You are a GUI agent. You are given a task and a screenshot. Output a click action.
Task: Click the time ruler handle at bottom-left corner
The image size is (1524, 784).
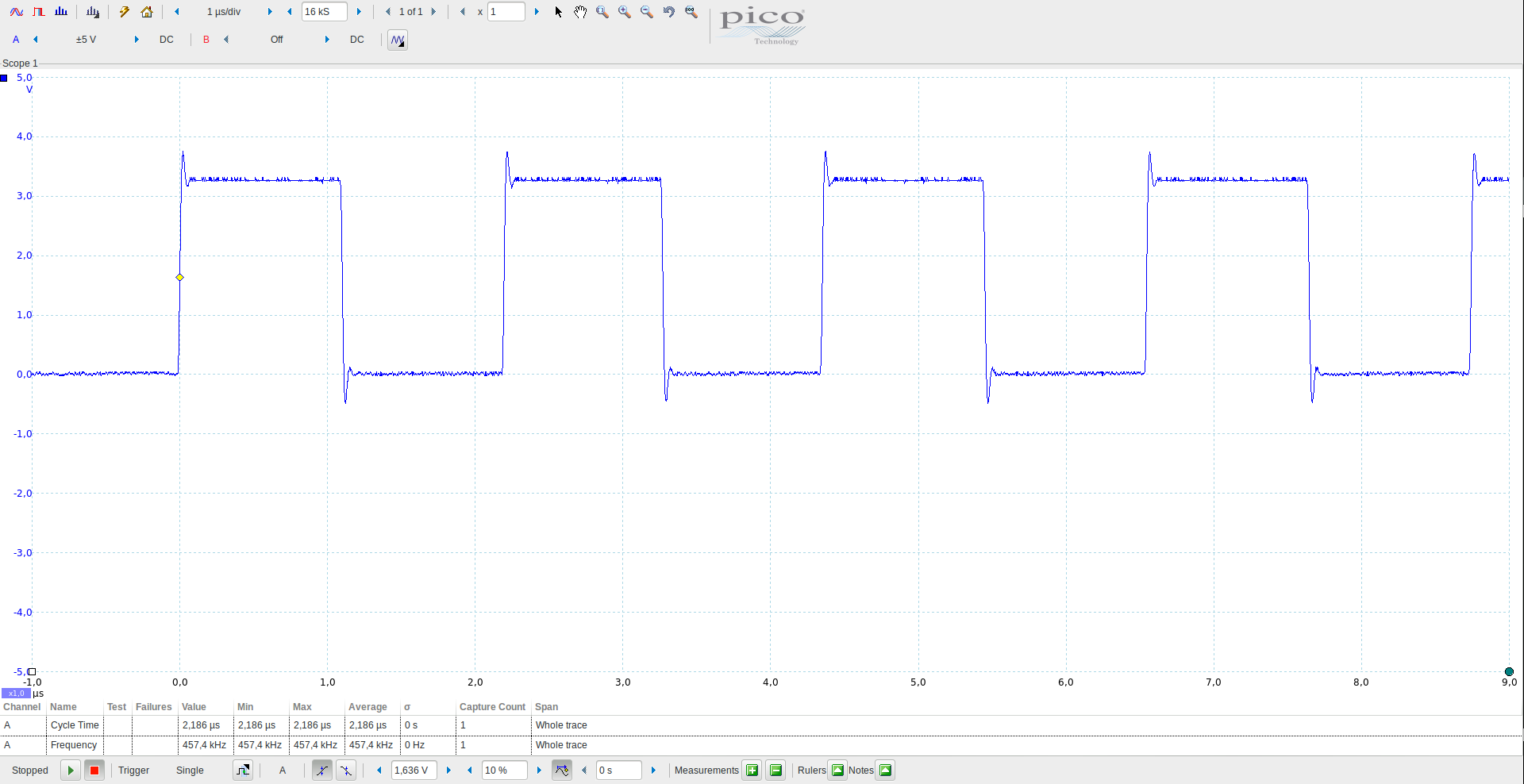32,671
